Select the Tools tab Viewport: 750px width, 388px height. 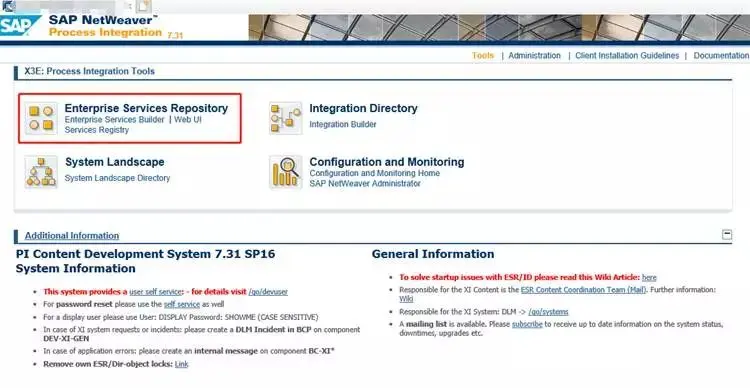click(483, 55)
